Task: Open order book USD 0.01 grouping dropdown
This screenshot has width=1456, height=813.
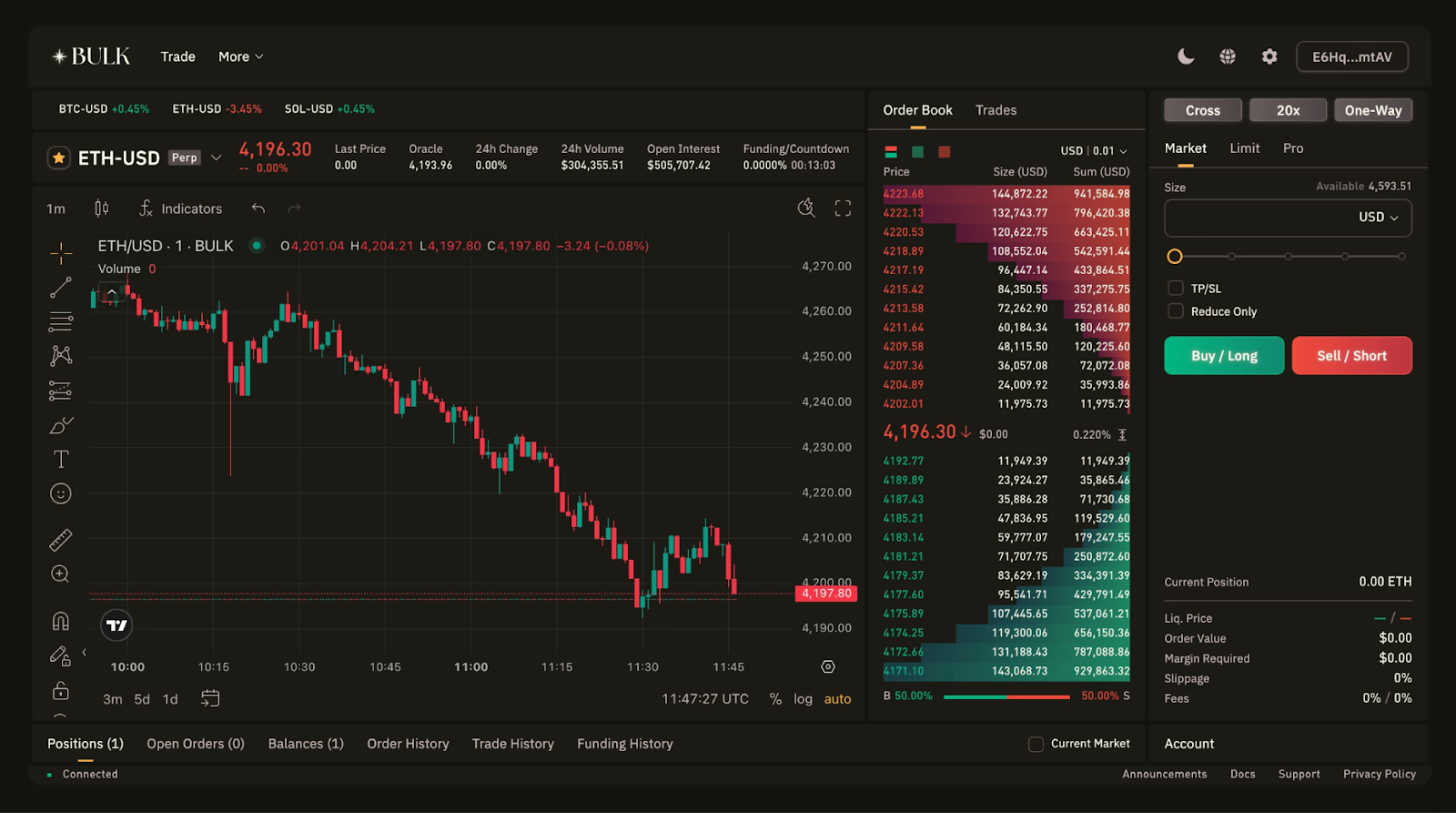Action: [1094, 151]
